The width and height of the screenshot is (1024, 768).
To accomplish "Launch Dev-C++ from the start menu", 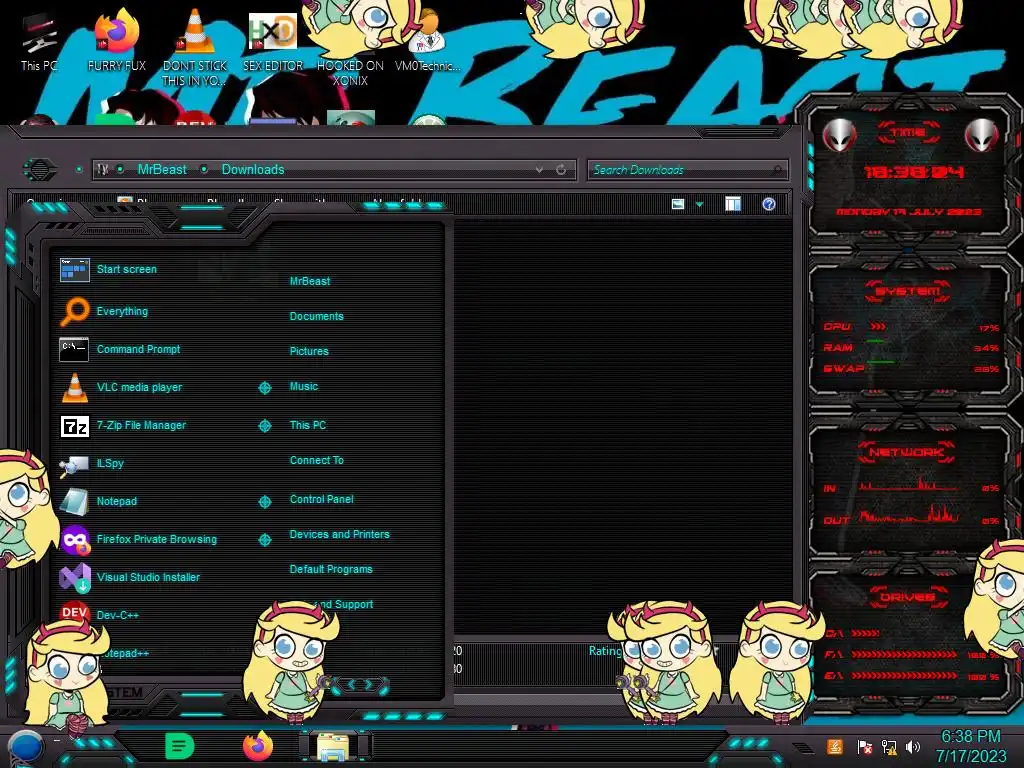I will (99, 615).
